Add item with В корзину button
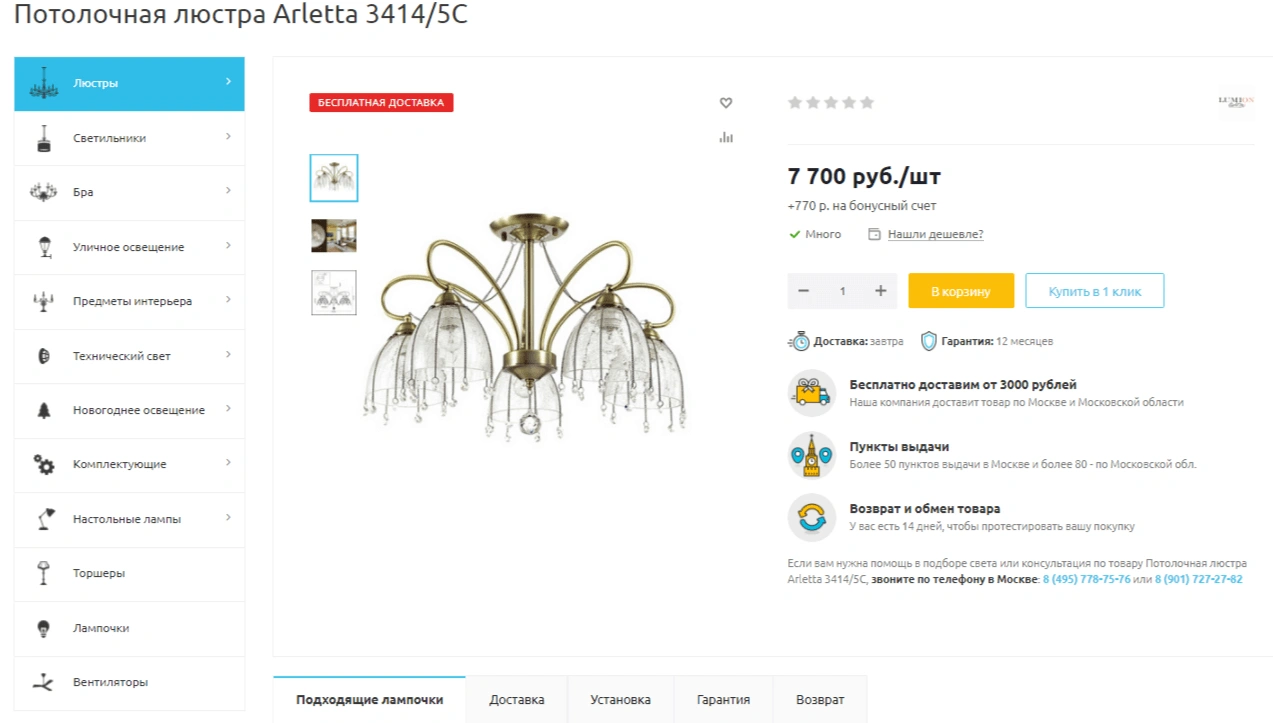1273x723 pixels. [961, 291]
